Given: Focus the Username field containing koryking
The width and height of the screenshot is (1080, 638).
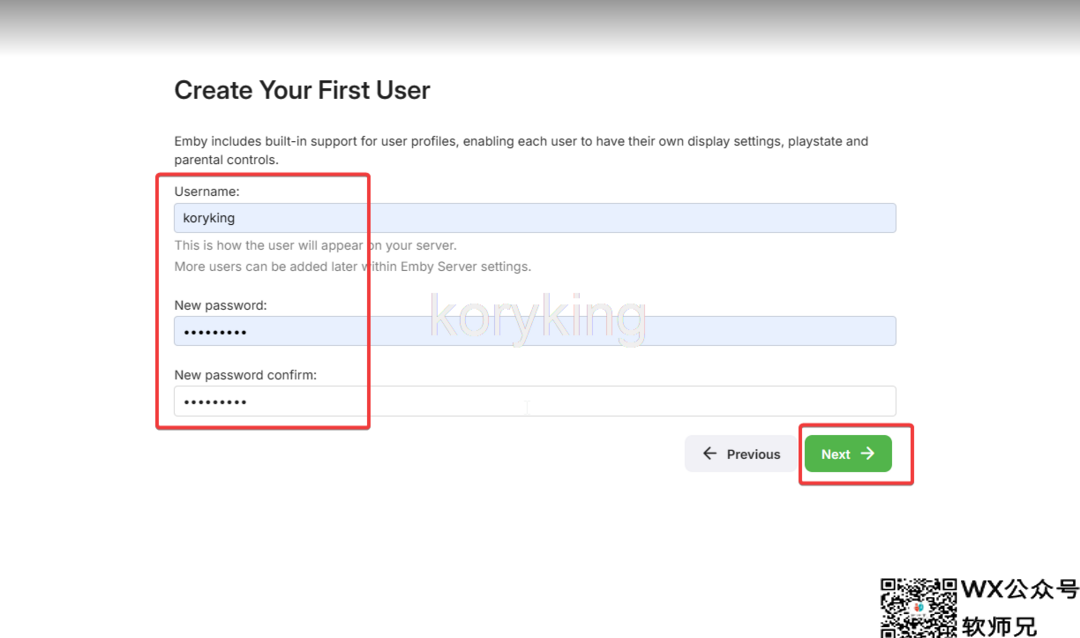Looking at the screenshot, I should point(534,218).
